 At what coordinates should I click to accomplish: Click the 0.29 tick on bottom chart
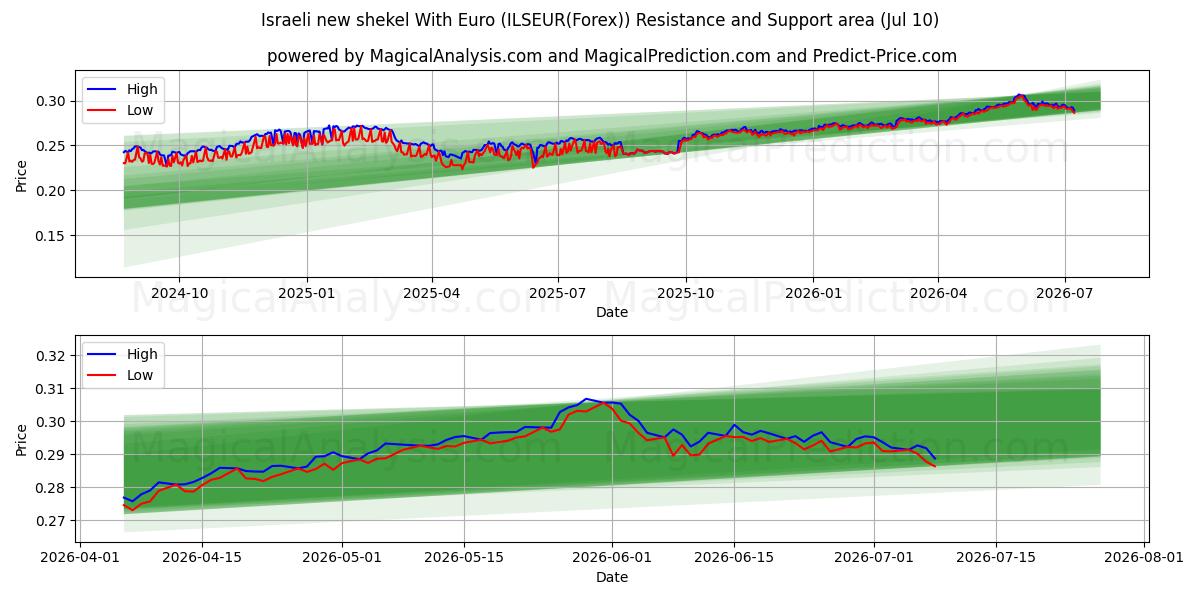coord(53,455)
